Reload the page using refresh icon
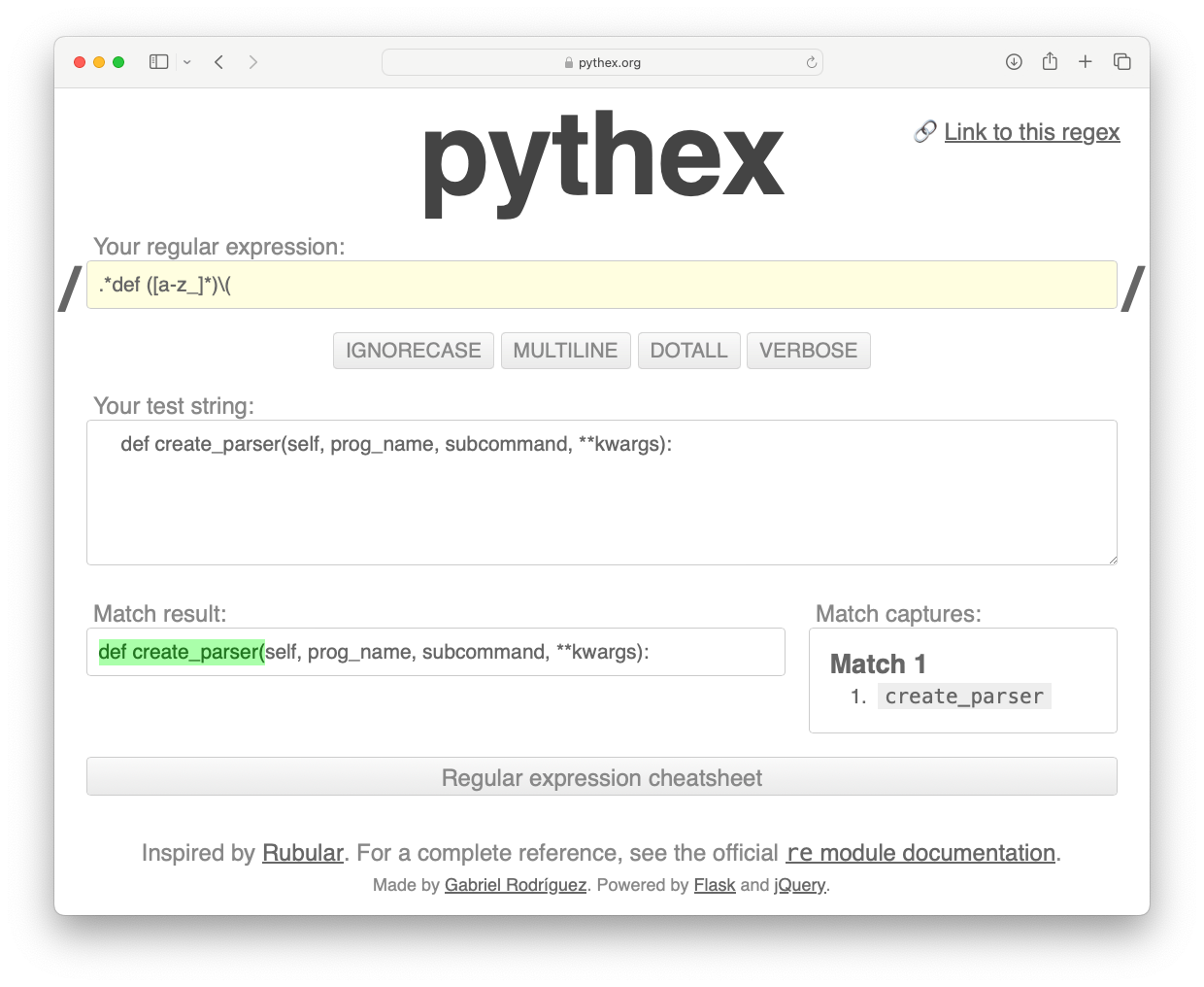Screen dimensions: 1204x987 pos(812,62)
